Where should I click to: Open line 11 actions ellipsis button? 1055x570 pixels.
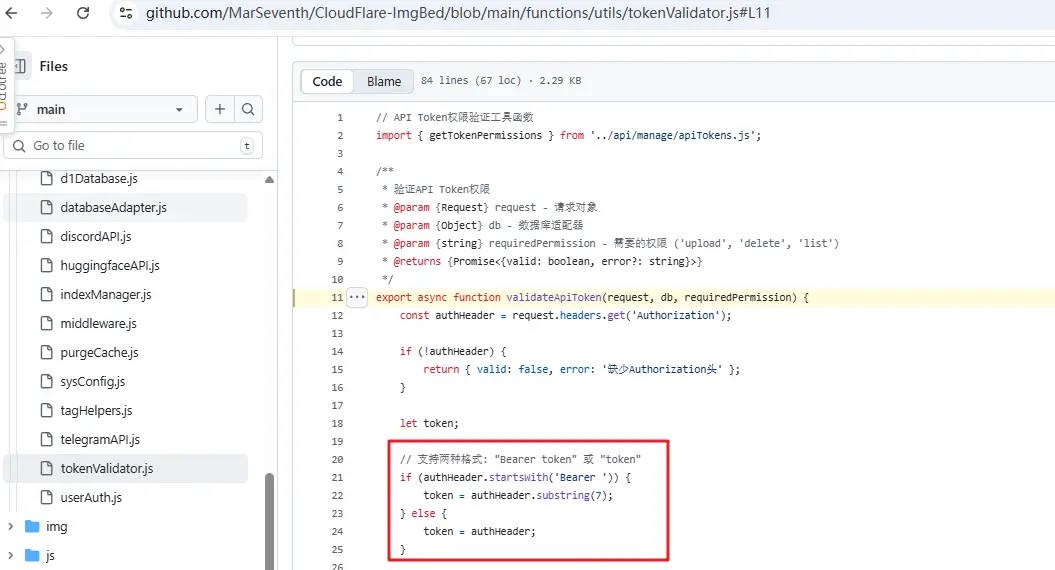pos(357,297)
